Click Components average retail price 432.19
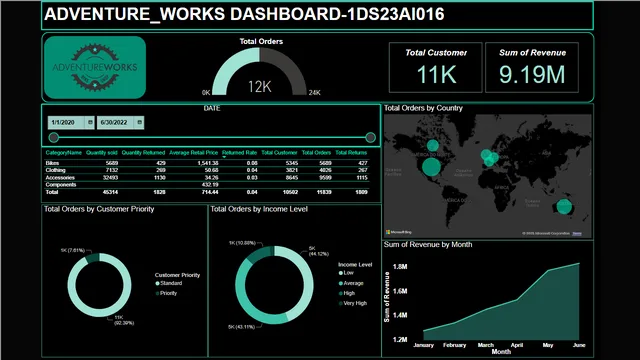640x360 pixels. [210, 184]
